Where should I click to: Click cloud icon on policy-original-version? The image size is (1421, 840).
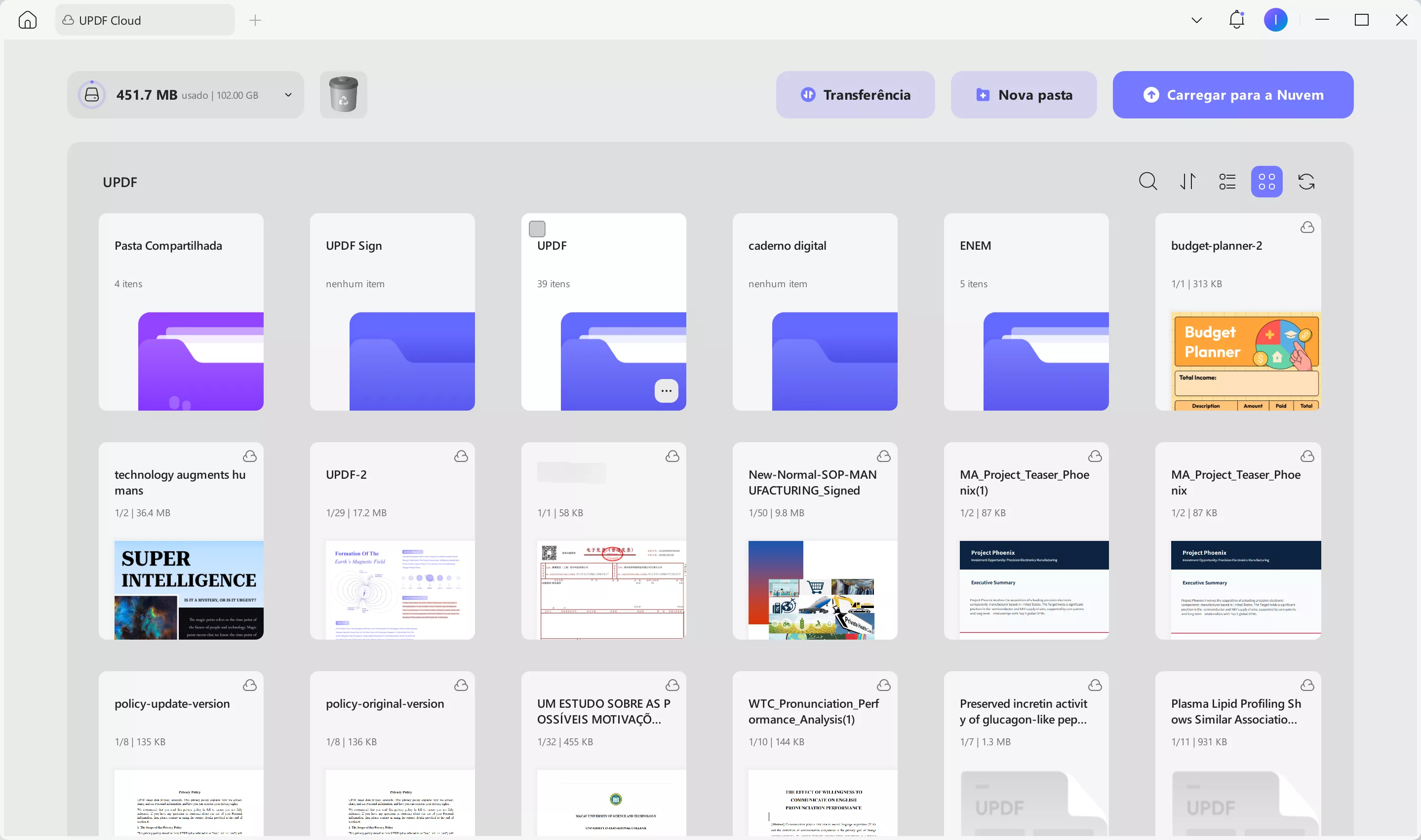click(461, 686)
